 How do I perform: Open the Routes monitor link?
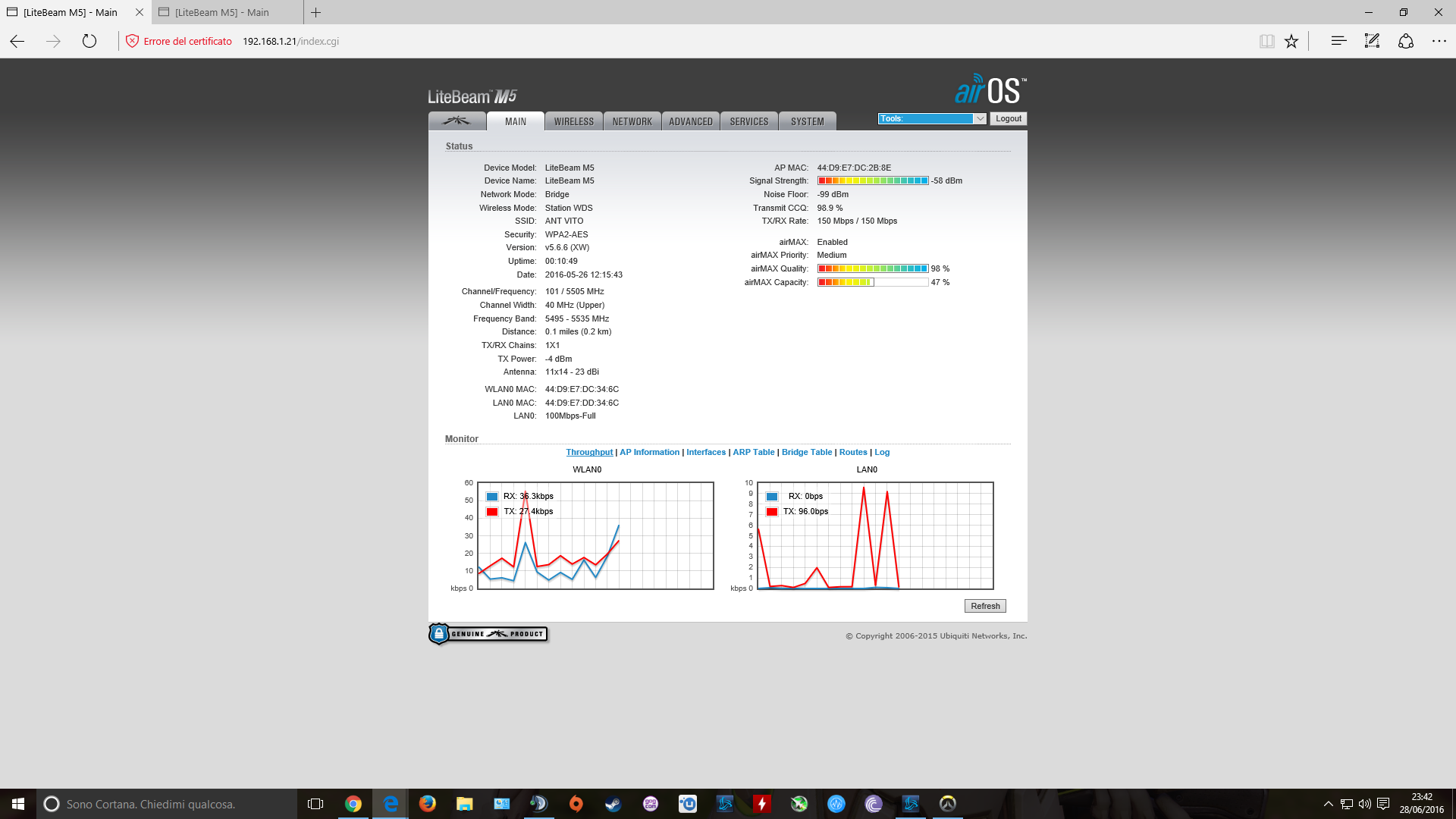[853, 452]
